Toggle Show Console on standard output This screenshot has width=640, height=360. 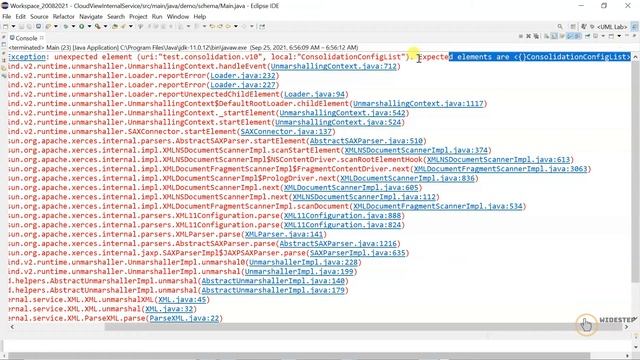(570, 36)
